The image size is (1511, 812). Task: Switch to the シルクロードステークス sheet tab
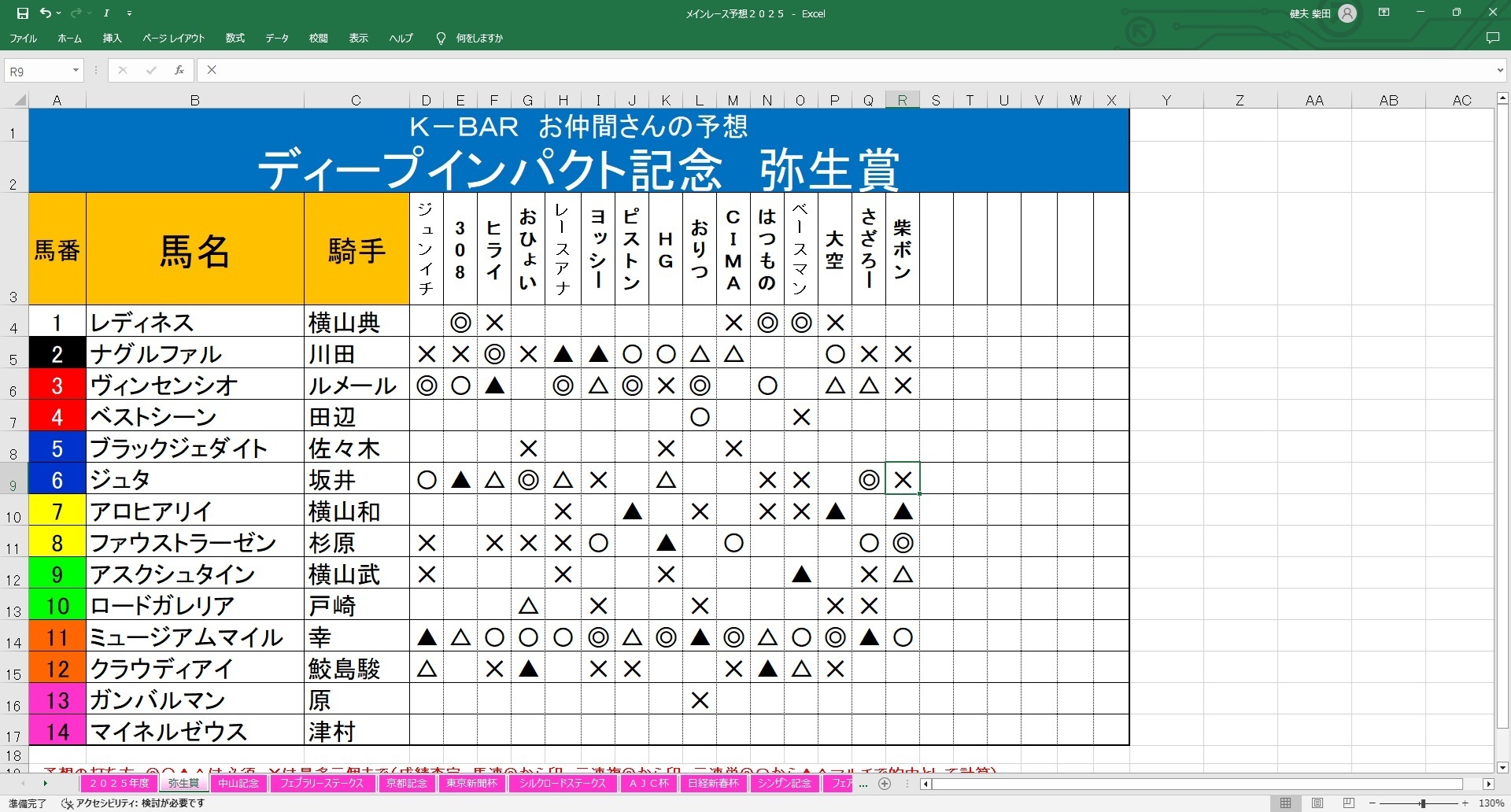click(562, 784)
